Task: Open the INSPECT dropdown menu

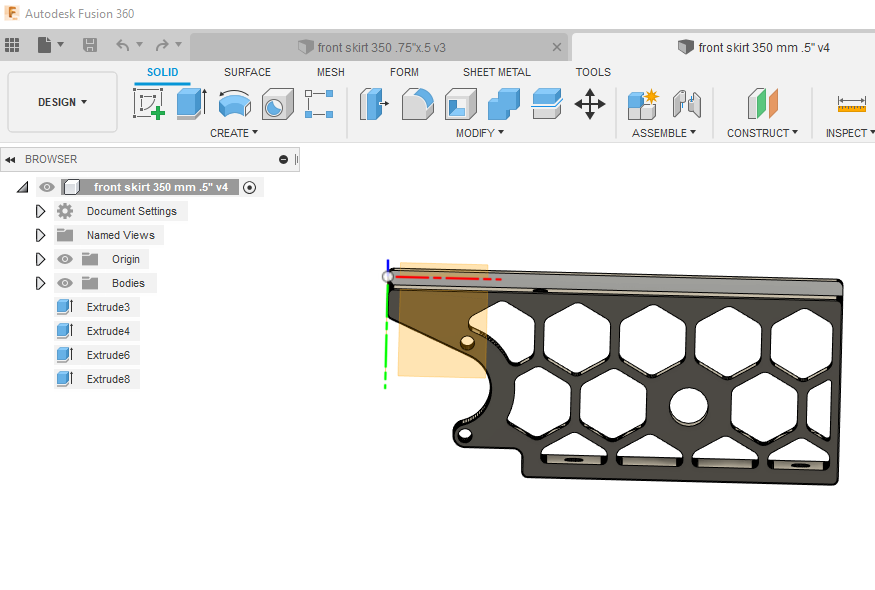Action: click(x=850, y=133)
